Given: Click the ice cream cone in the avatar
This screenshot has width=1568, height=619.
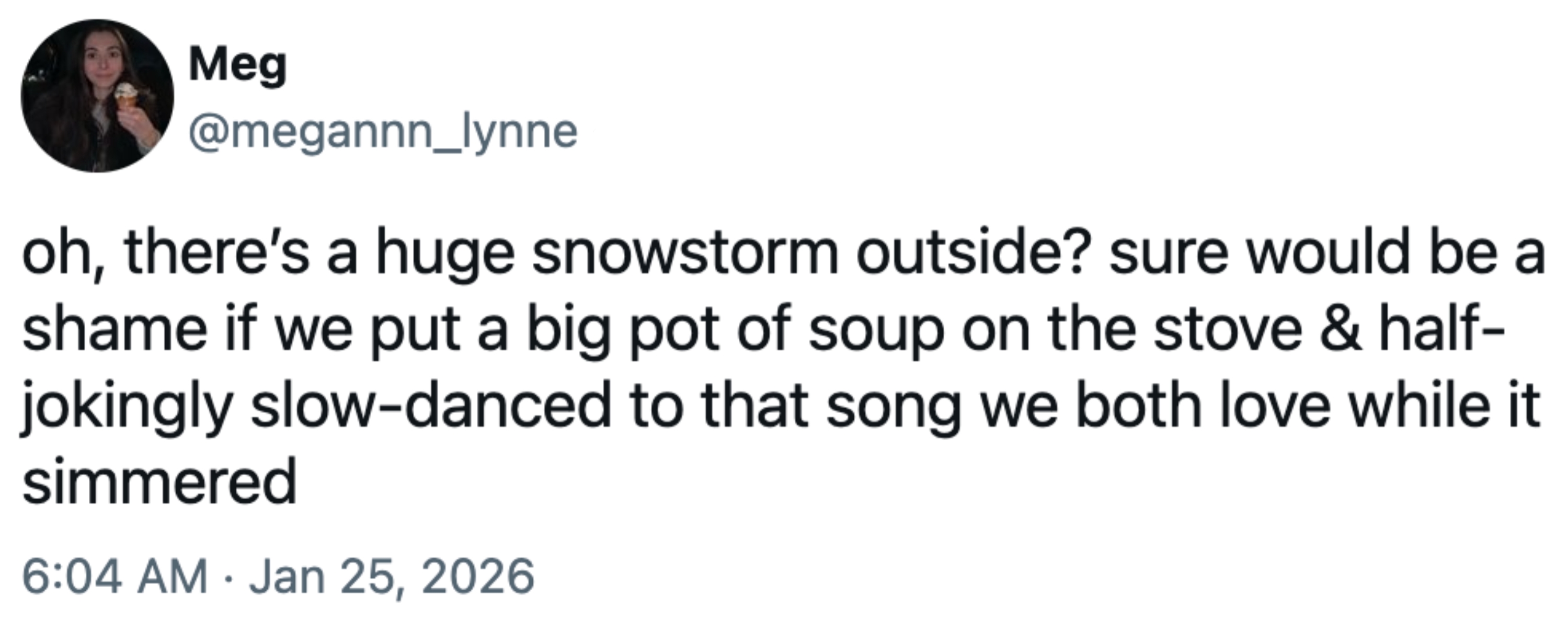Looking at the screenshot, I should point(126,97).
